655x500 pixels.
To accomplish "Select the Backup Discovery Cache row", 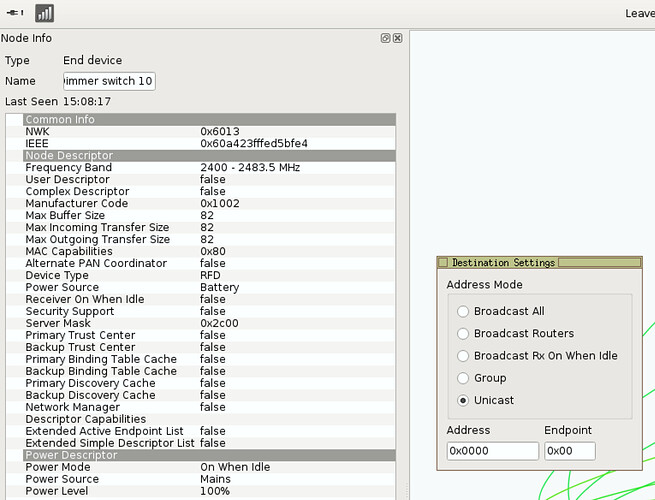I will tap(201, 395).
